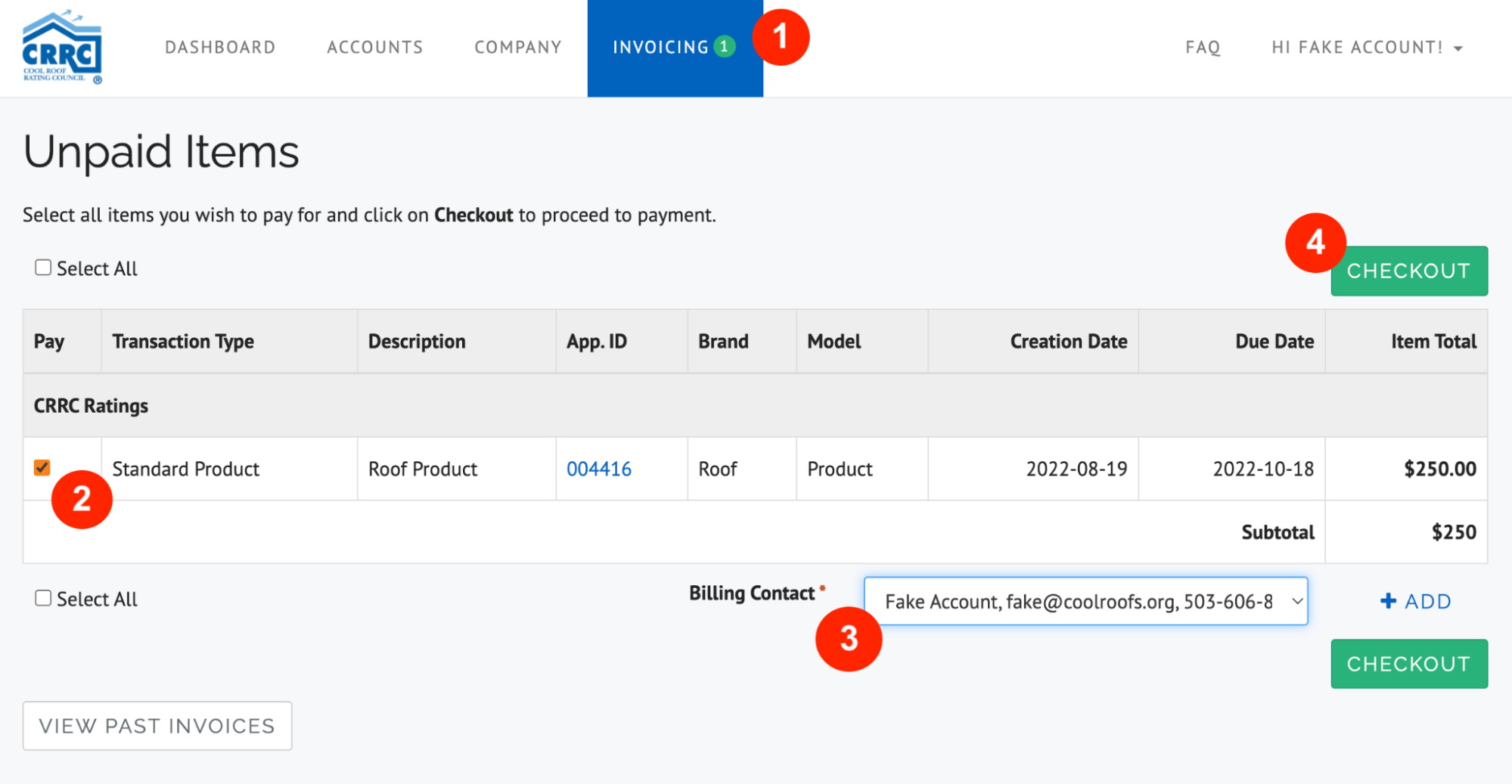Open the Accounts navigation item
Image resolution: width=1512 pixels, height=784 pixels.
(374, 47)
